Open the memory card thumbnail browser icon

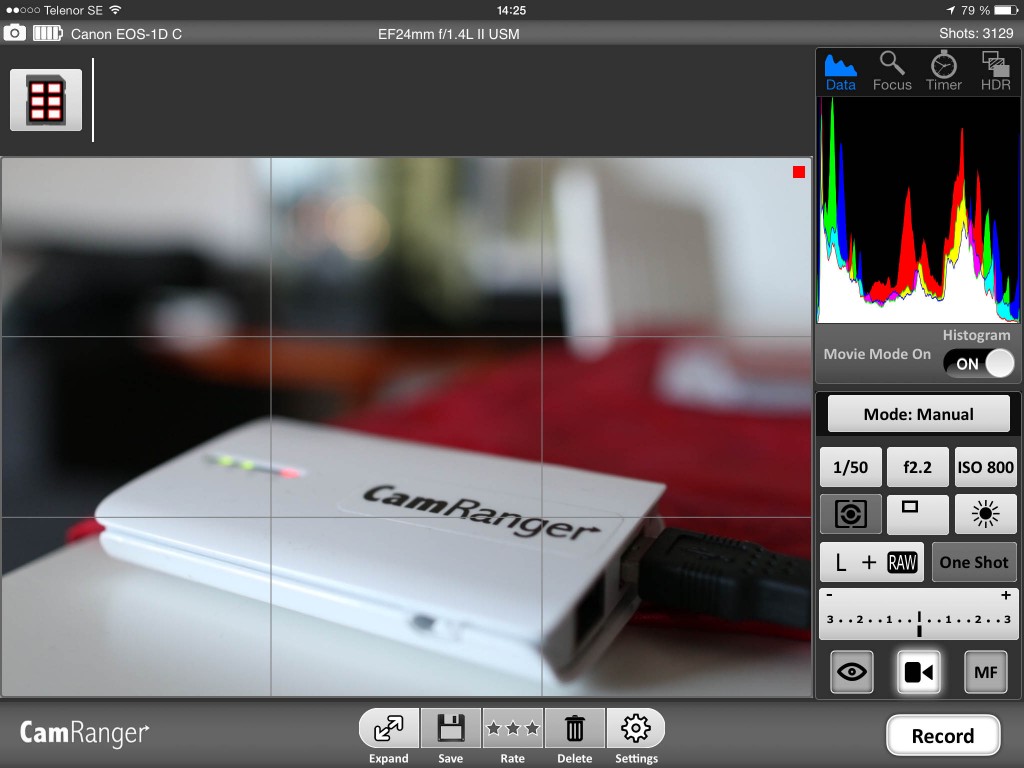pyautogui.click(x=46, y=100)
